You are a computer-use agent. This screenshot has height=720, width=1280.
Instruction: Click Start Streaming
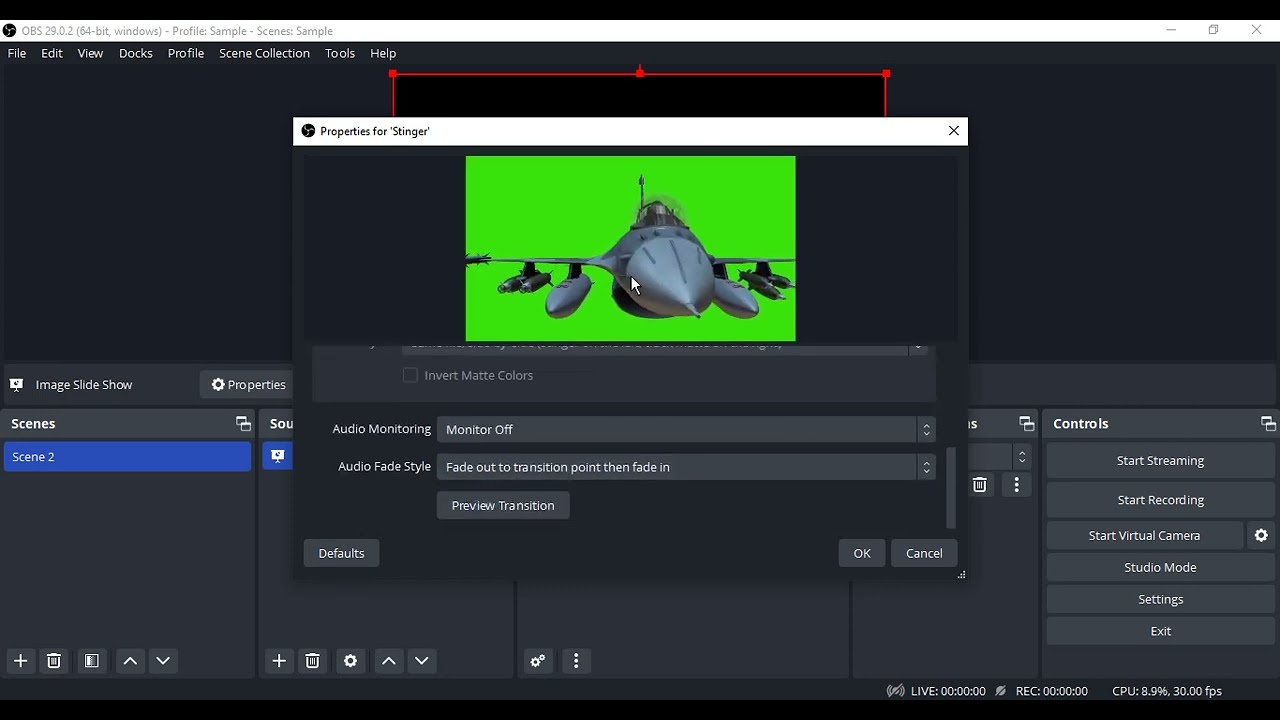tap(1160, 461)
